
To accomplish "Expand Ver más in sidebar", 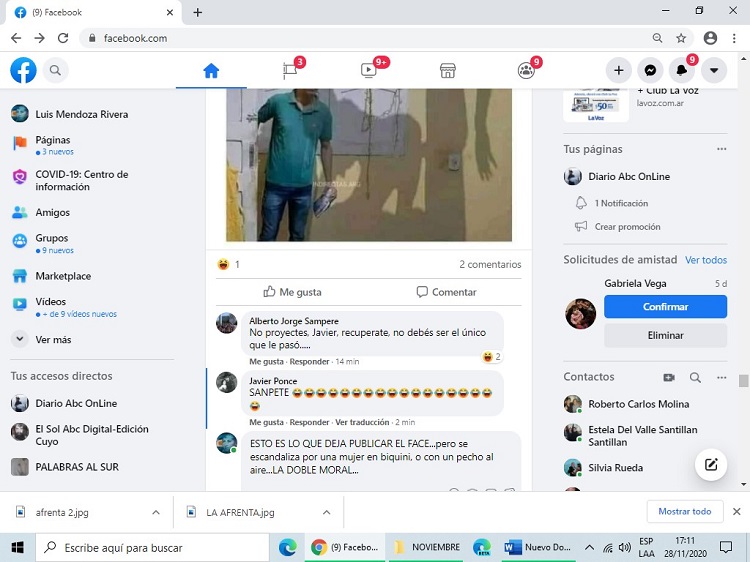I will [x=53, y=340].
